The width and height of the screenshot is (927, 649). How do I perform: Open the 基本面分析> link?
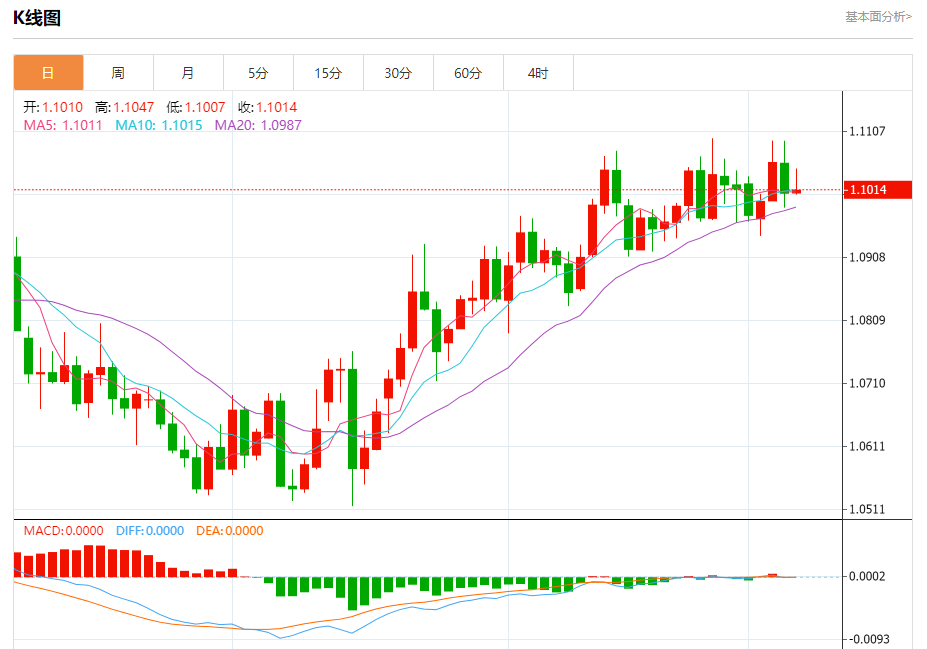coord(878,17)
